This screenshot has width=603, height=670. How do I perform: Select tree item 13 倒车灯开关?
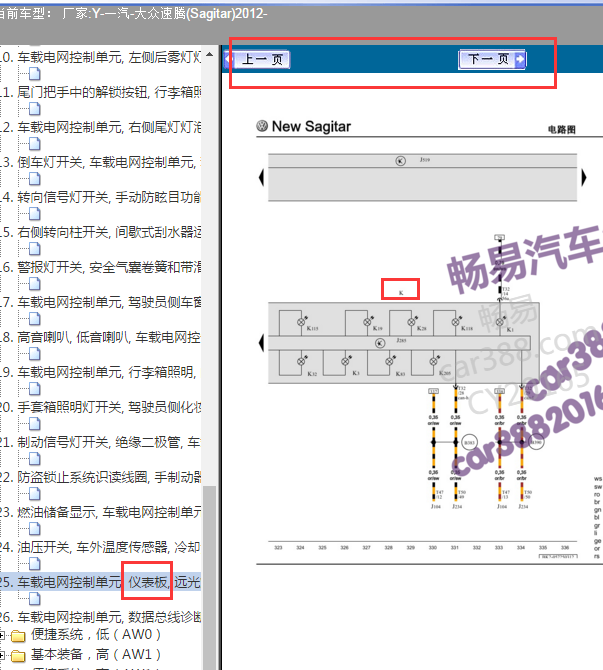pos(100,162)
